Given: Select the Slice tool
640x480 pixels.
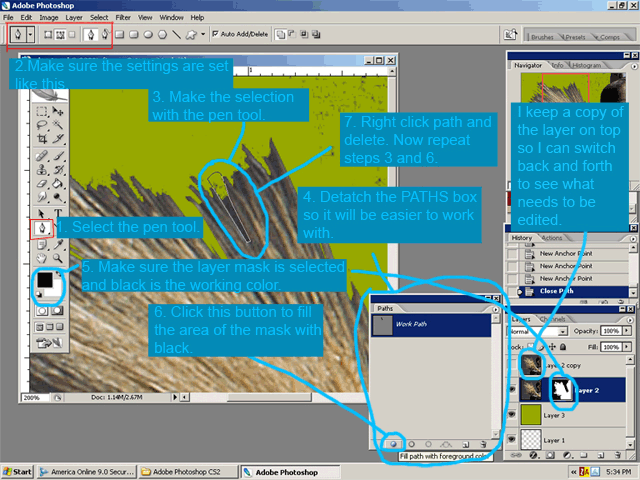Looking at the screenshot, I should click(58, 139).
